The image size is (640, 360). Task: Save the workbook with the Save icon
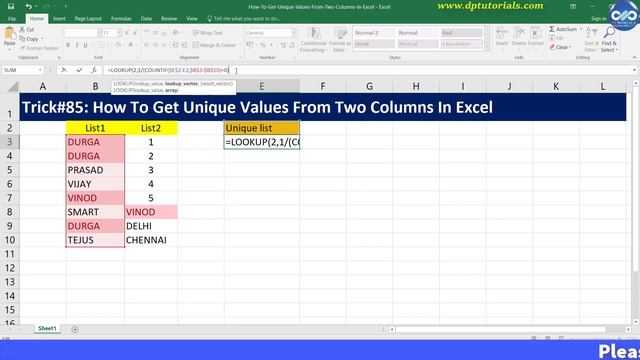coord(11,7)
